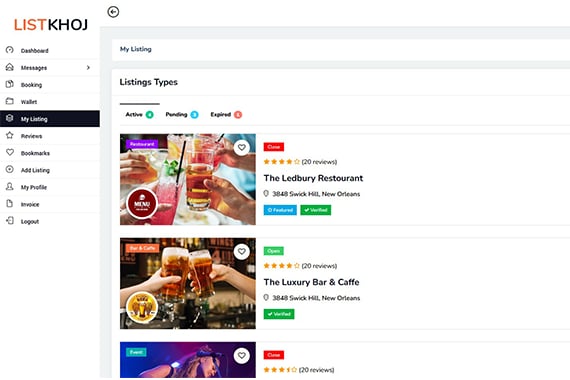Click location pin beside Luxury Bar address

click(x=266, y=297)
